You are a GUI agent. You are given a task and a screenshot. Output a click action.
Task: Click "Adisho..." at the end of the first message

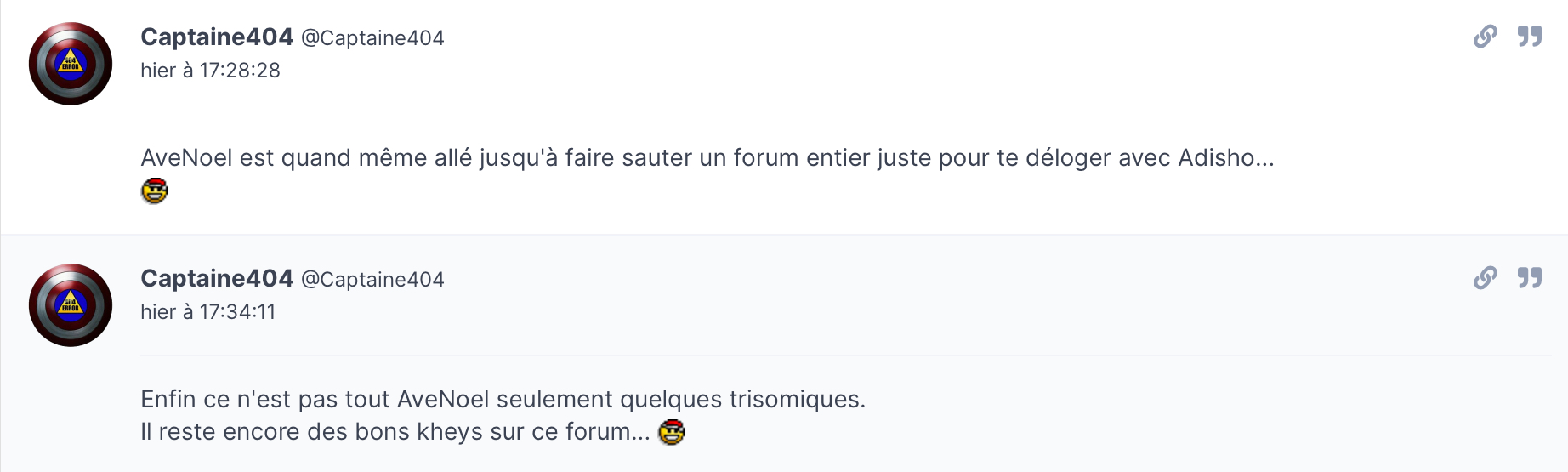click(1225, 158)
